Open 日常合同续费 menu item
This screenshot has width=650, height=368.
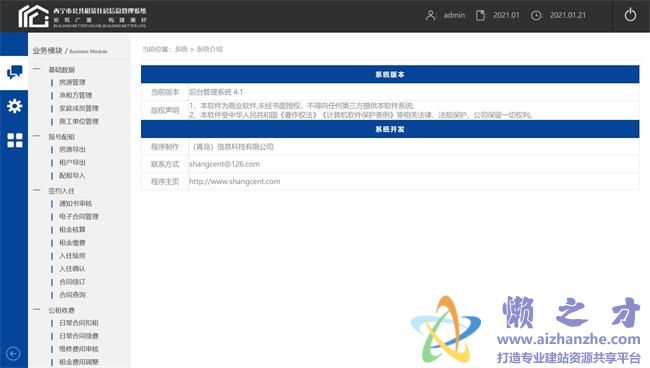[x=79, y=336]
